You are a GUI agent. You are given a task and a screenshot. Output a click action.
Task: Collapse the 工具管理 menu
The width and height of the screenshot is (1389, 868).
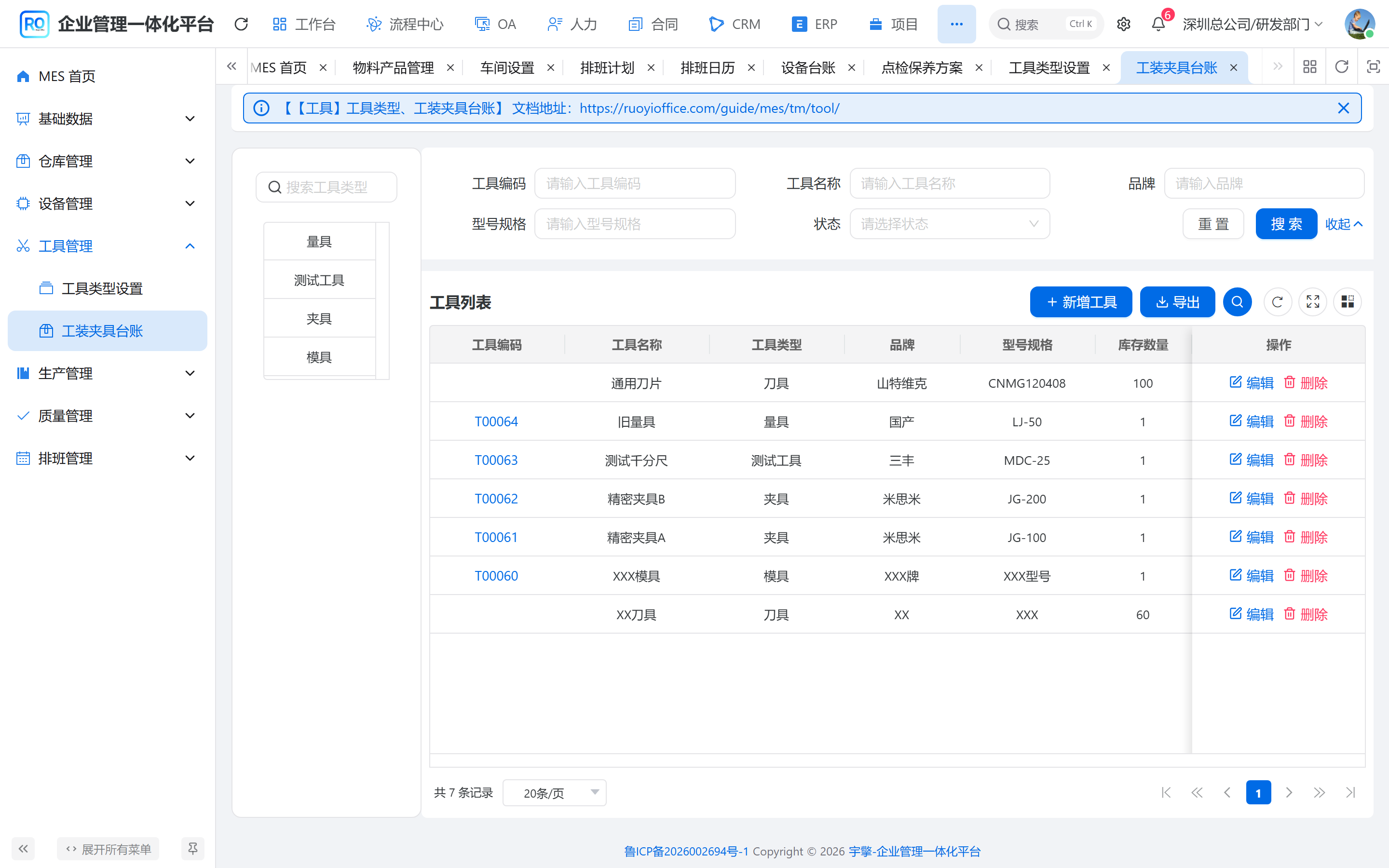coord(108,246)
